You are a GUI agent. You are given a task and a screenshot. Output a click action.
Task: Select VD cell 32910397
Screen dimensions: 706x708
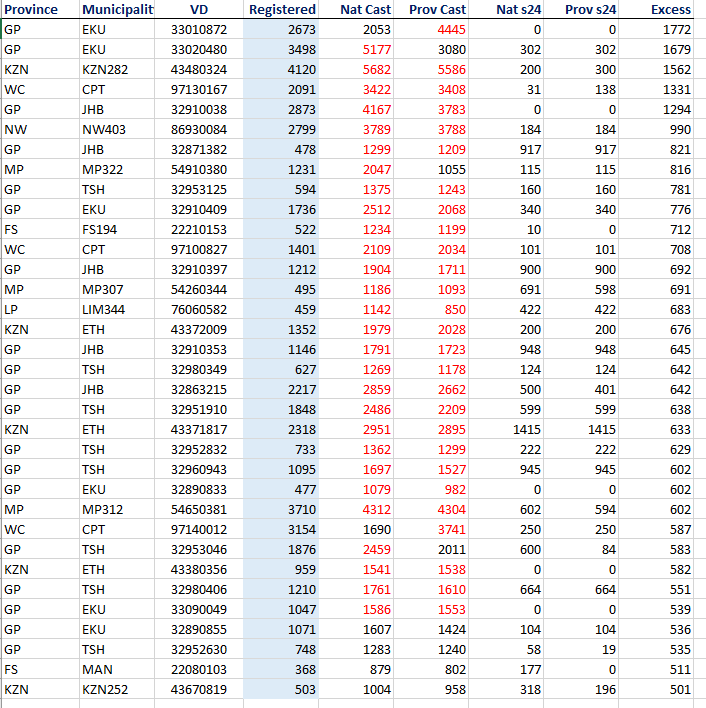[199, 270]
